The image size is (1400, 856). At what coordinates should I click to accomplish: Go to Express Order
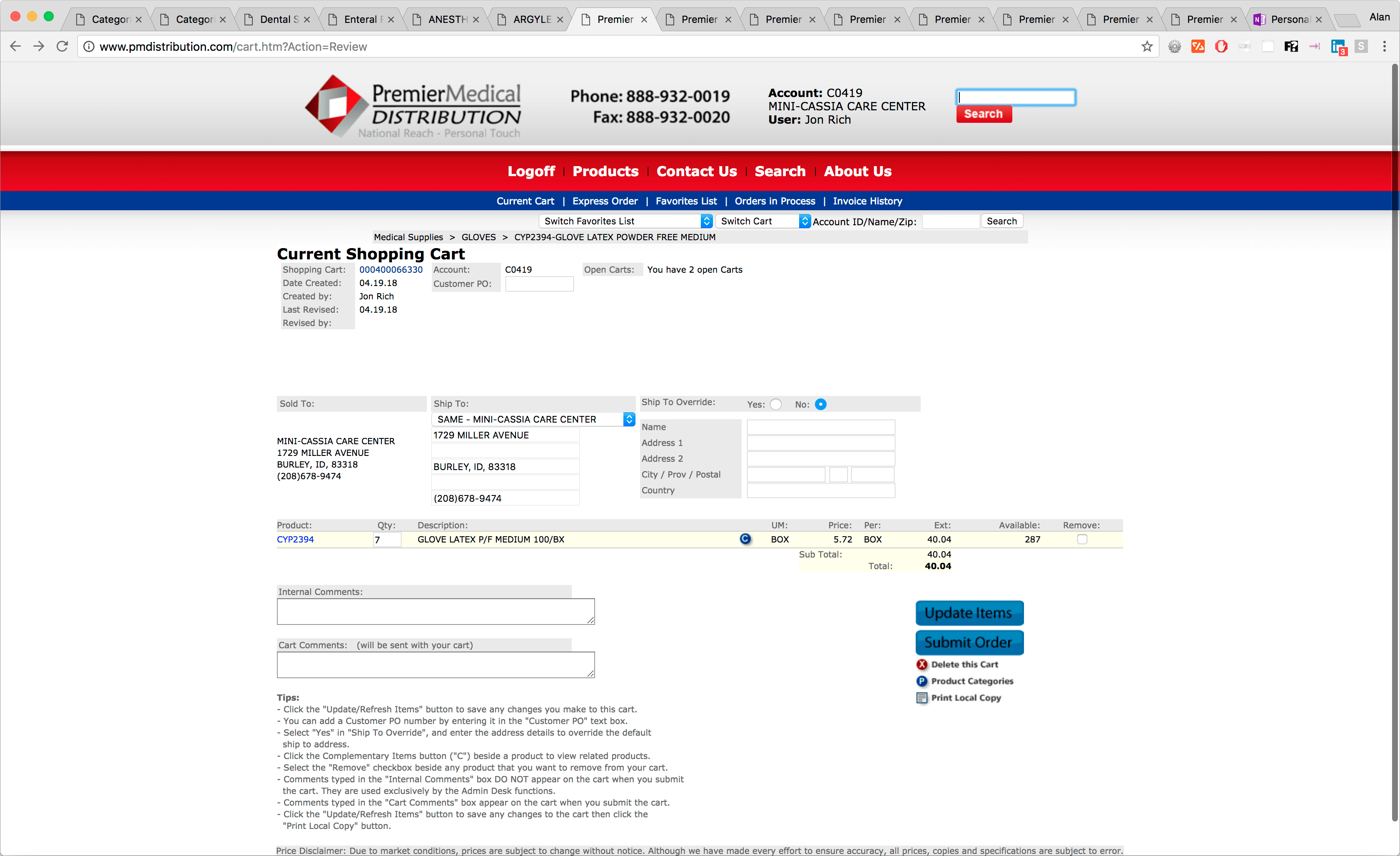coord(605,201)
